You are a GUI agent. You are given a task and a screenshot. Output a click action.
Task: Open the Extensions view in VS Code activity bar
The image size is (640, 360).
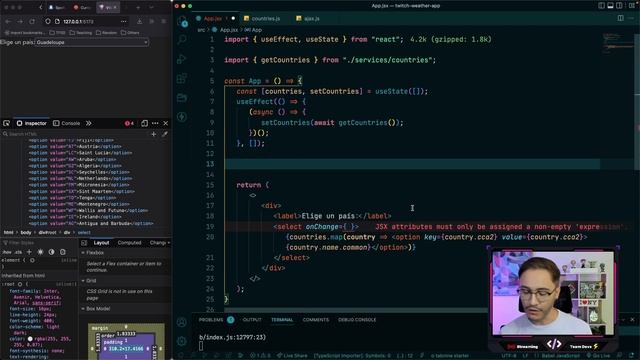click(182, 78)
